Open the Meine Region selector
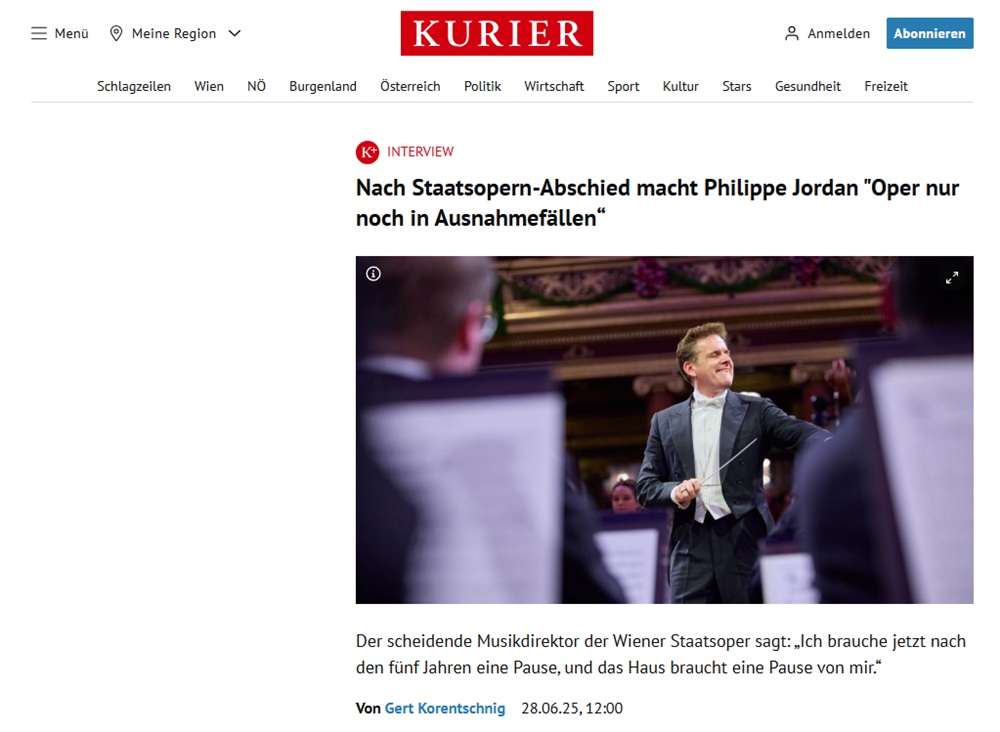 pyautogui.click(x=175, y=33)
